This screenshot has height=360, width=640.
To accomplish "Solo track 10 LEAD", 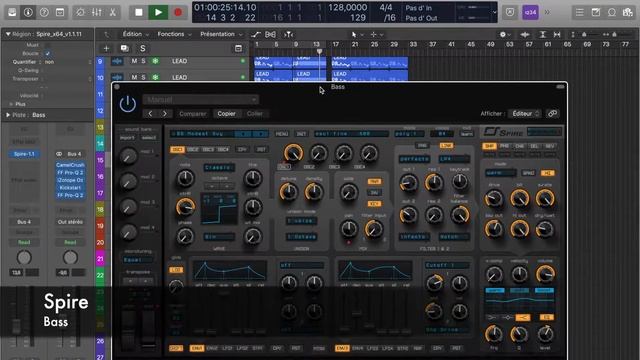I will coord(143,77).
